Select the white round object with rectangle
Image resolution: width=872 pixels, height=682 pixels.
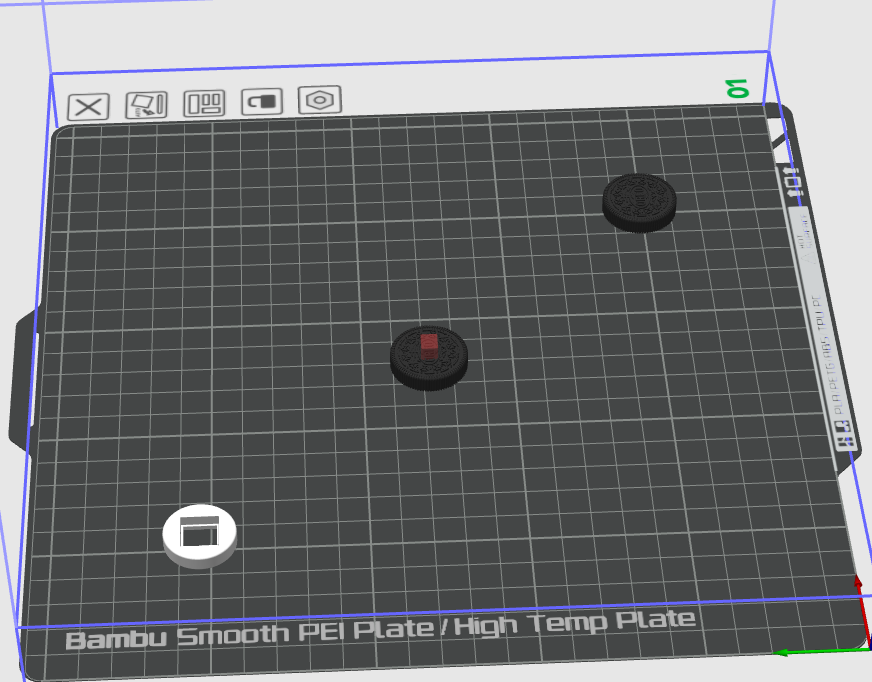tap(200, 536)
